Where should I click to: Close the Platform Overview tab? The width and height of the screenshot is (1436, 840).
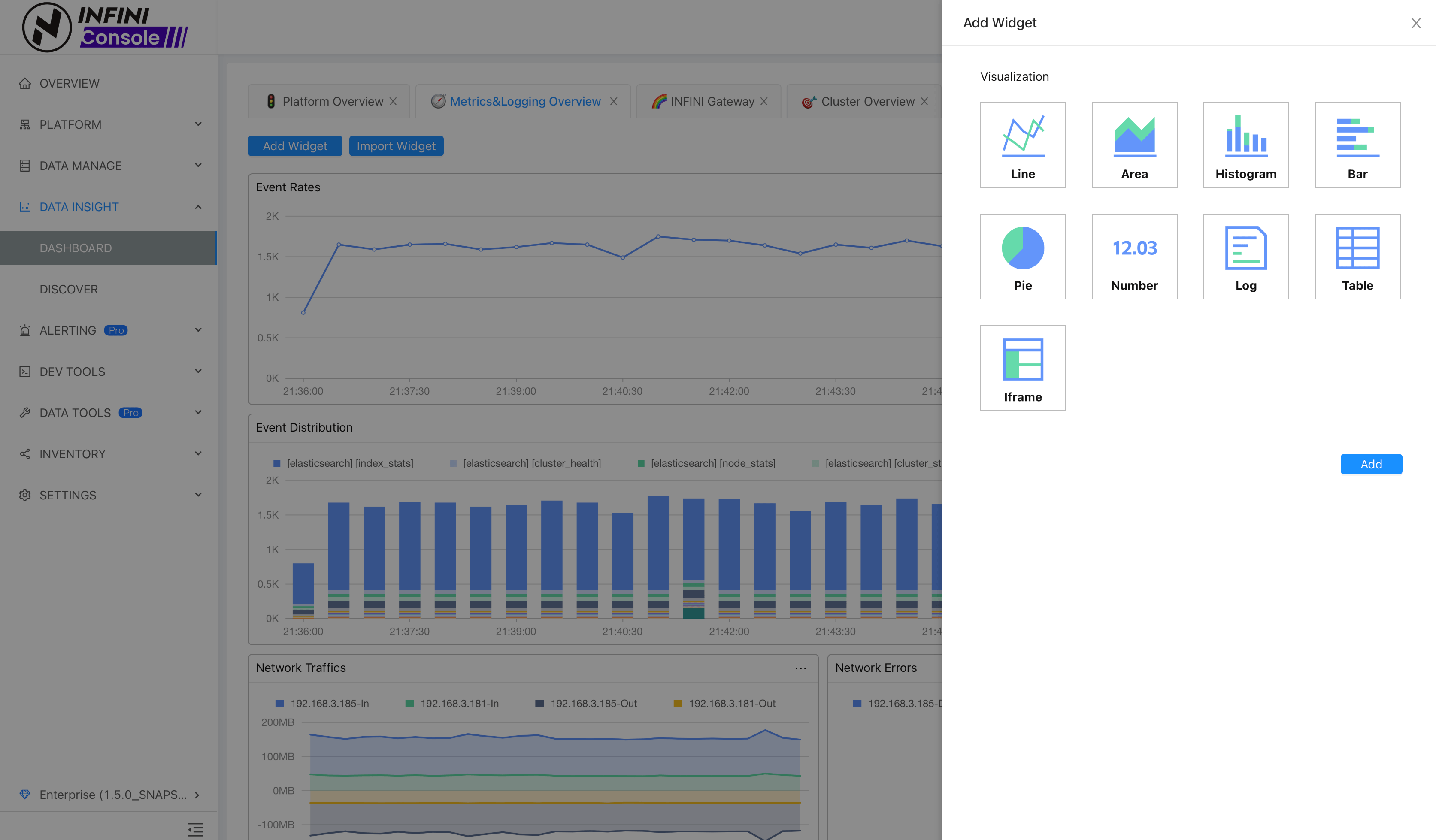click(393, 101)
